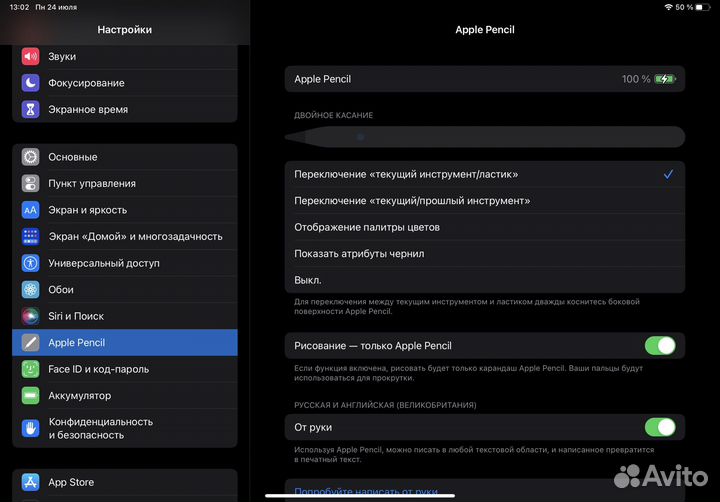Open "Экран и яркость" settings

[88, 210]
